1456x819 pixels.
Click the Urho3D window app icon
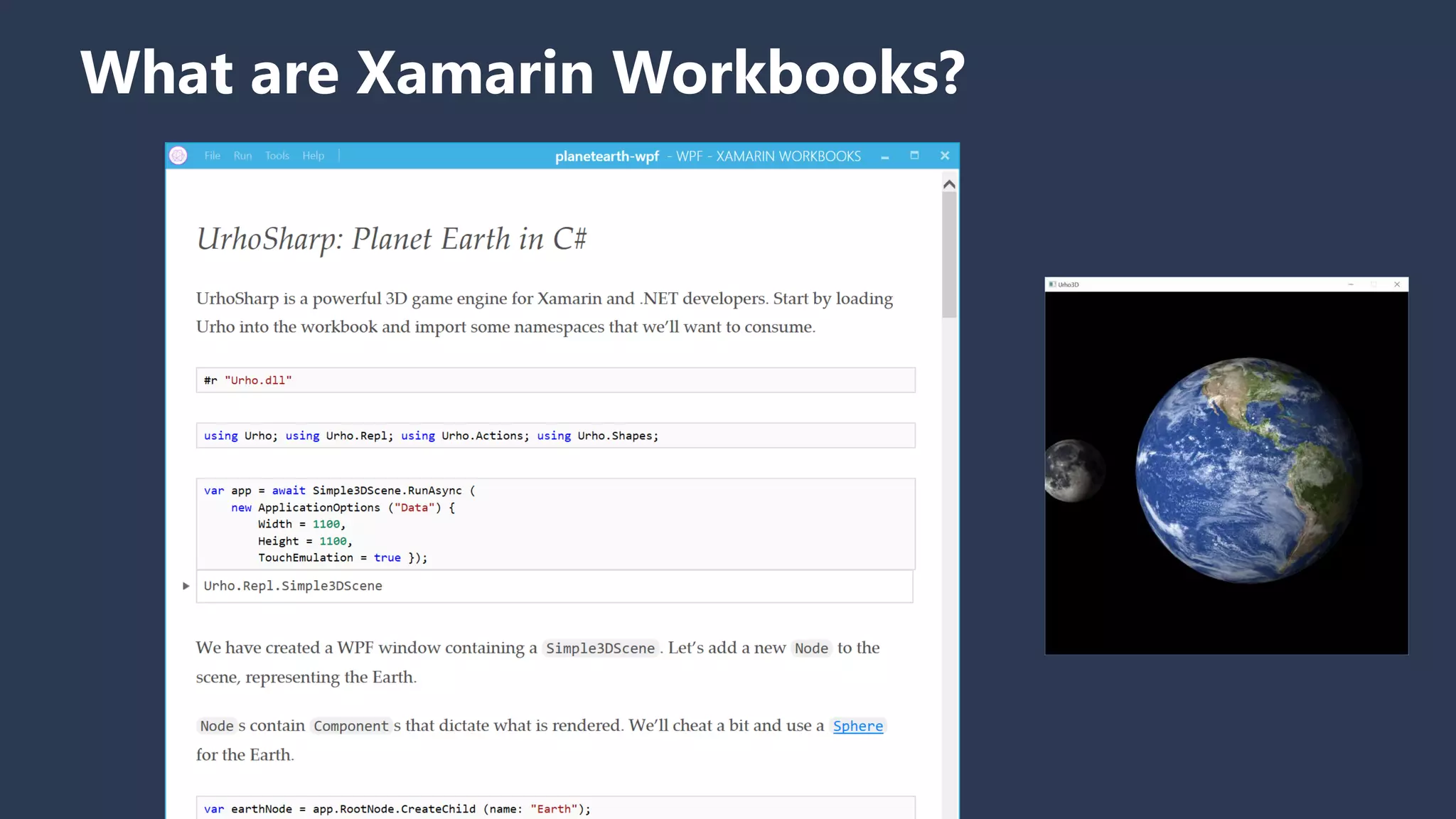(x=1052, y=284)
